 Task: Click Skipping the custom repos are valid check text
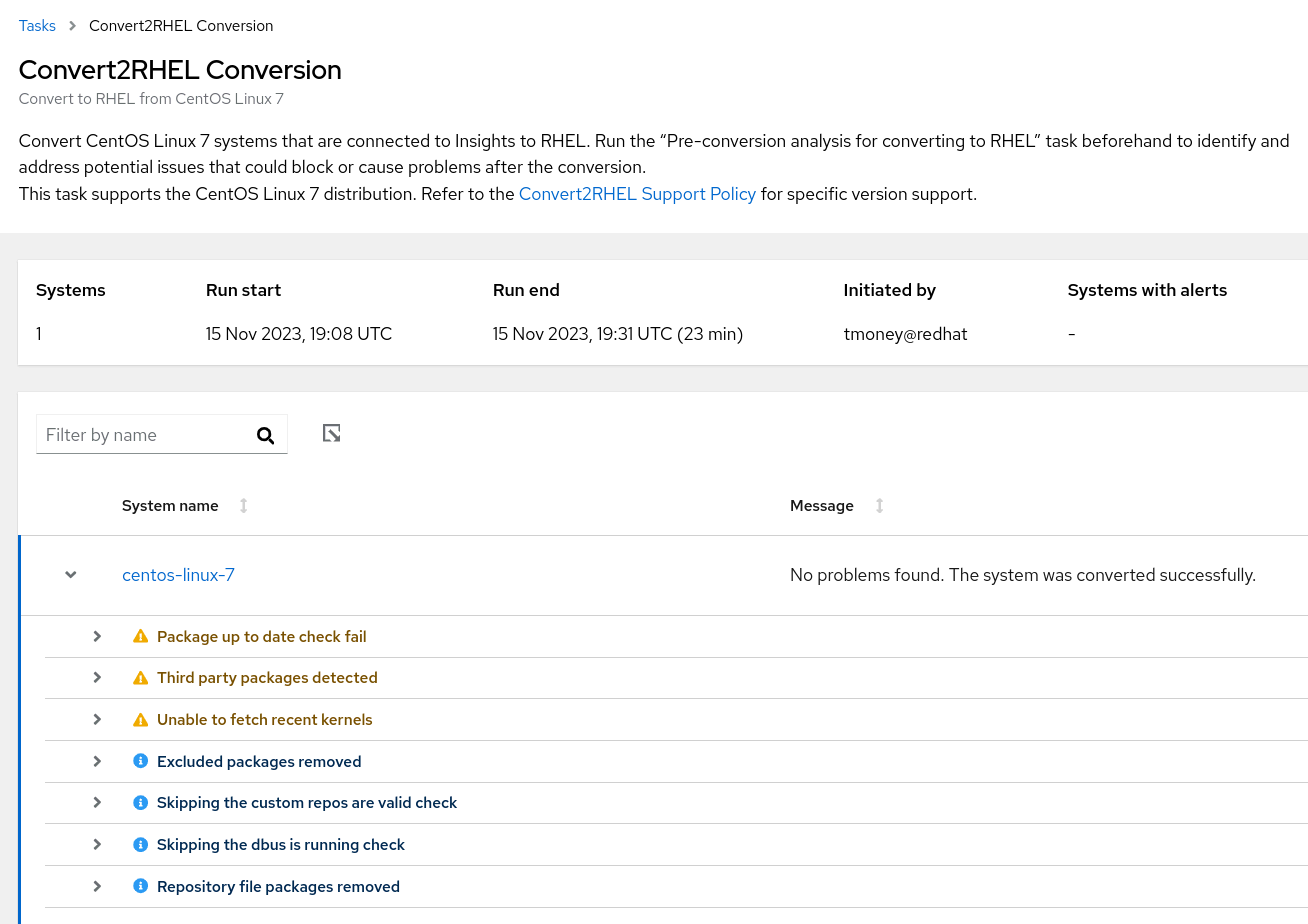(307, 803)
